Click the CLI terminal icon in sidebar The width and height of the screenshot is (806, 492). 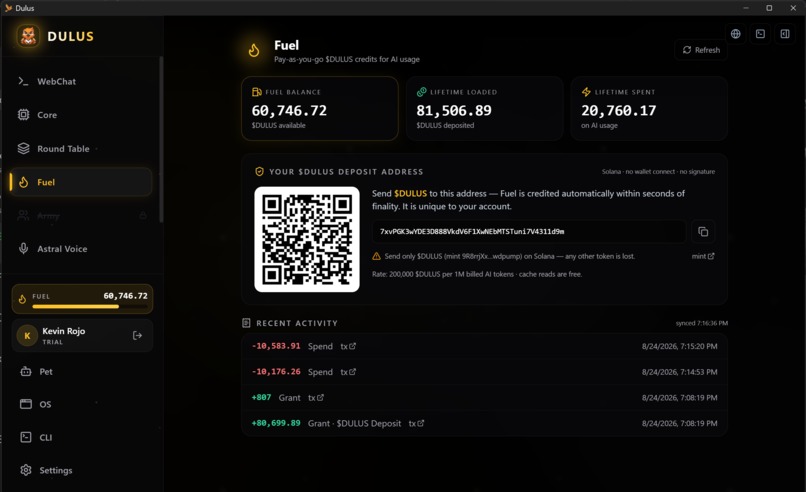(26, 437)
